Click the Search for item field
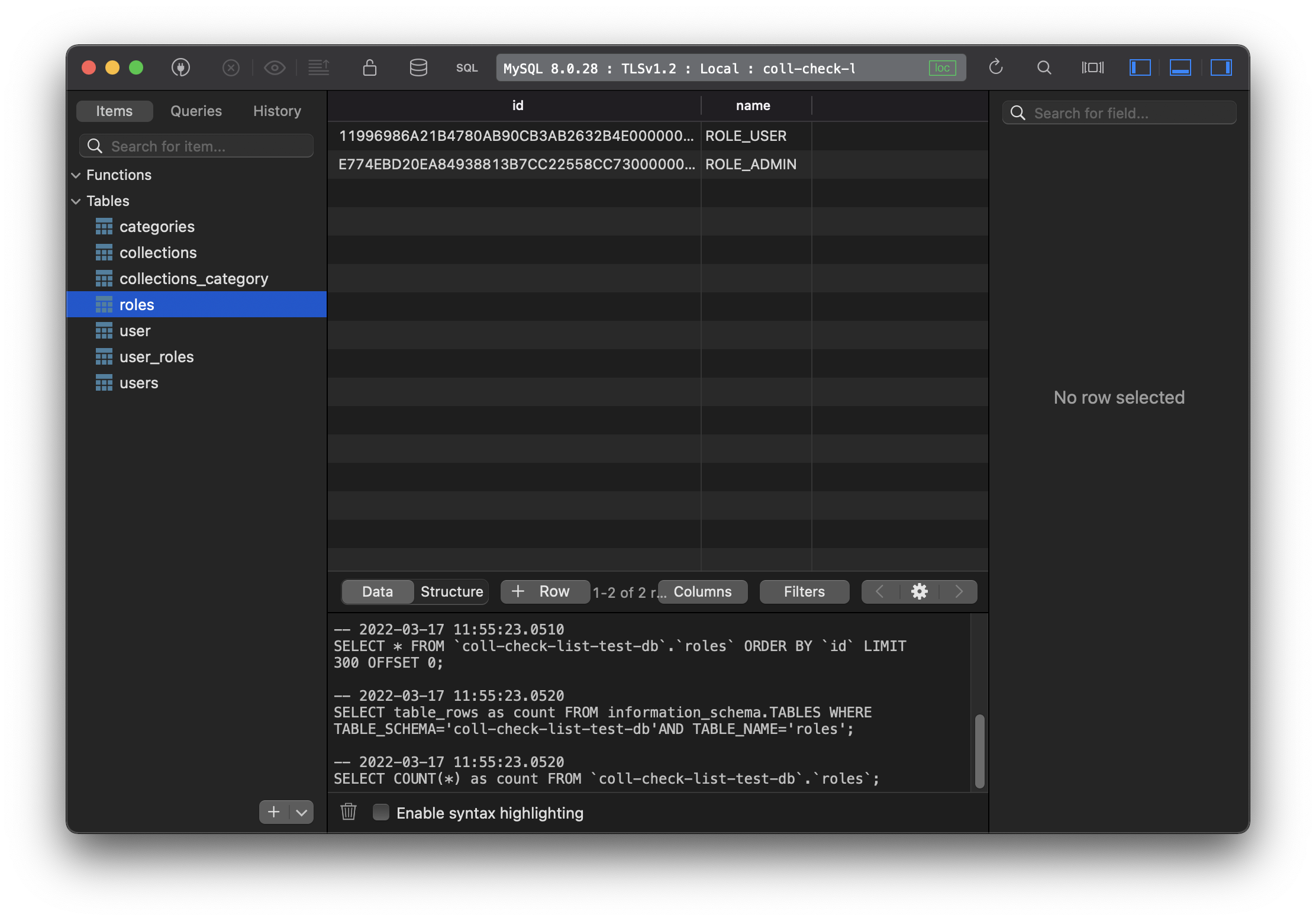Screen dimensions: 1316x921 click(196, 146)
